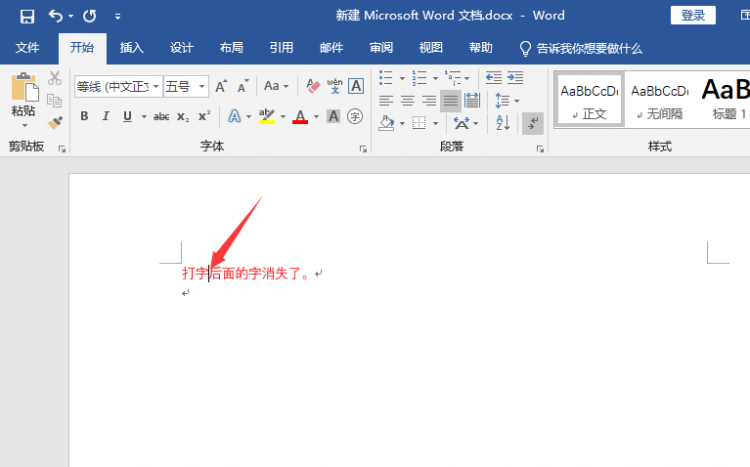Open the undo history dropdown arrow
750x467 pixels.
71,16
